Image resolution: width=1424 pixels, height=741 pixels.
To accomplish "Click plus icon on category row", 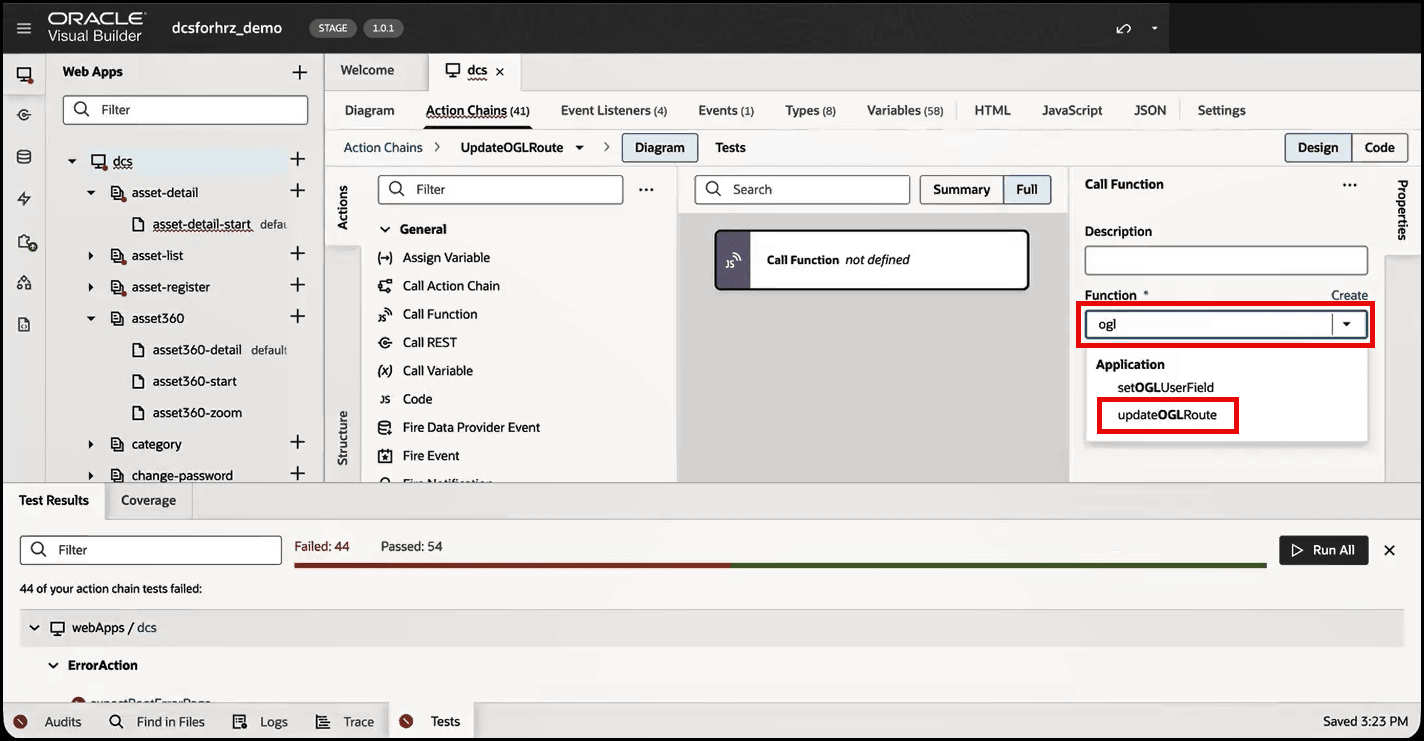I will pos(297,443).
